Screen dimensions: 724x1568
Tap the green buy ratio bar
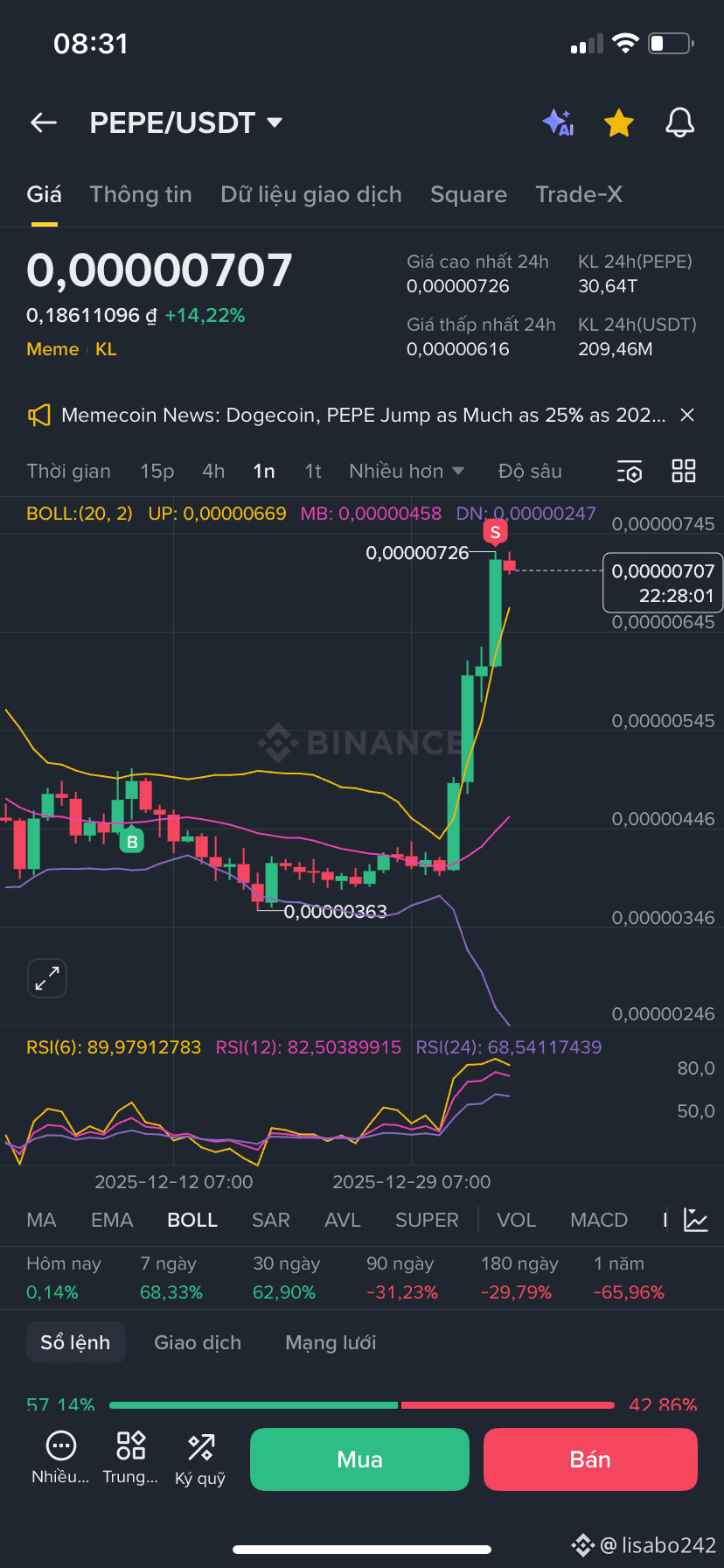pyautogui.click(x=254, y=1405)
